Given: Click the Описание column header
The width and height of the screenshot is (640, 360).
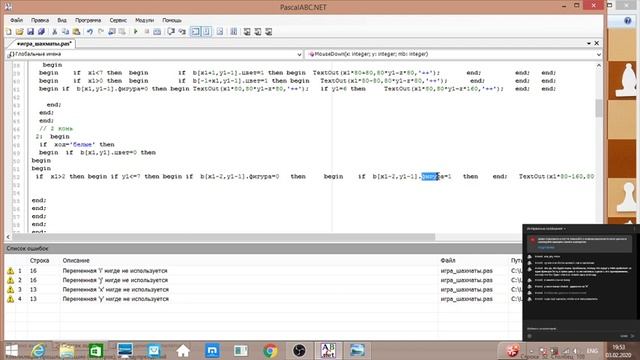Looking at the screenshot, I should (x=76, y=260).
